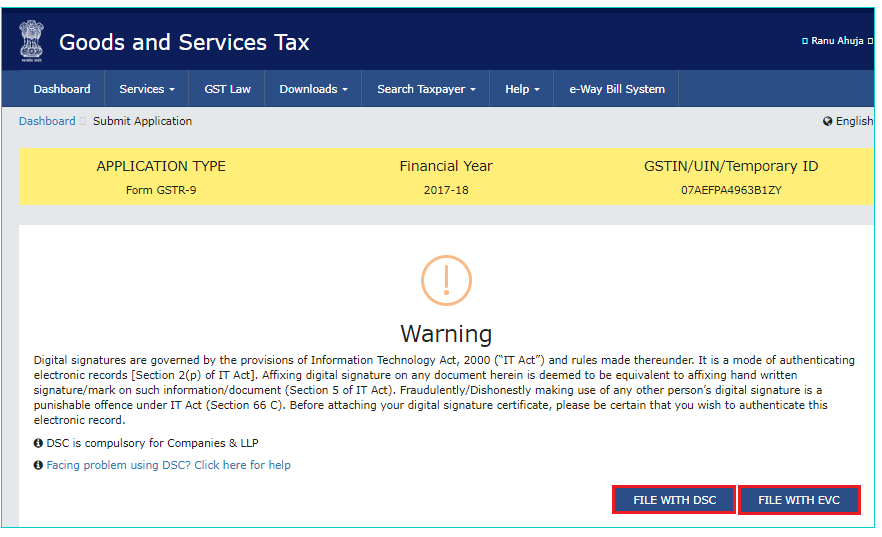882x537 pixels.
Task: Expand the Help dropdown menu
Action: click(x=522, y=89)
